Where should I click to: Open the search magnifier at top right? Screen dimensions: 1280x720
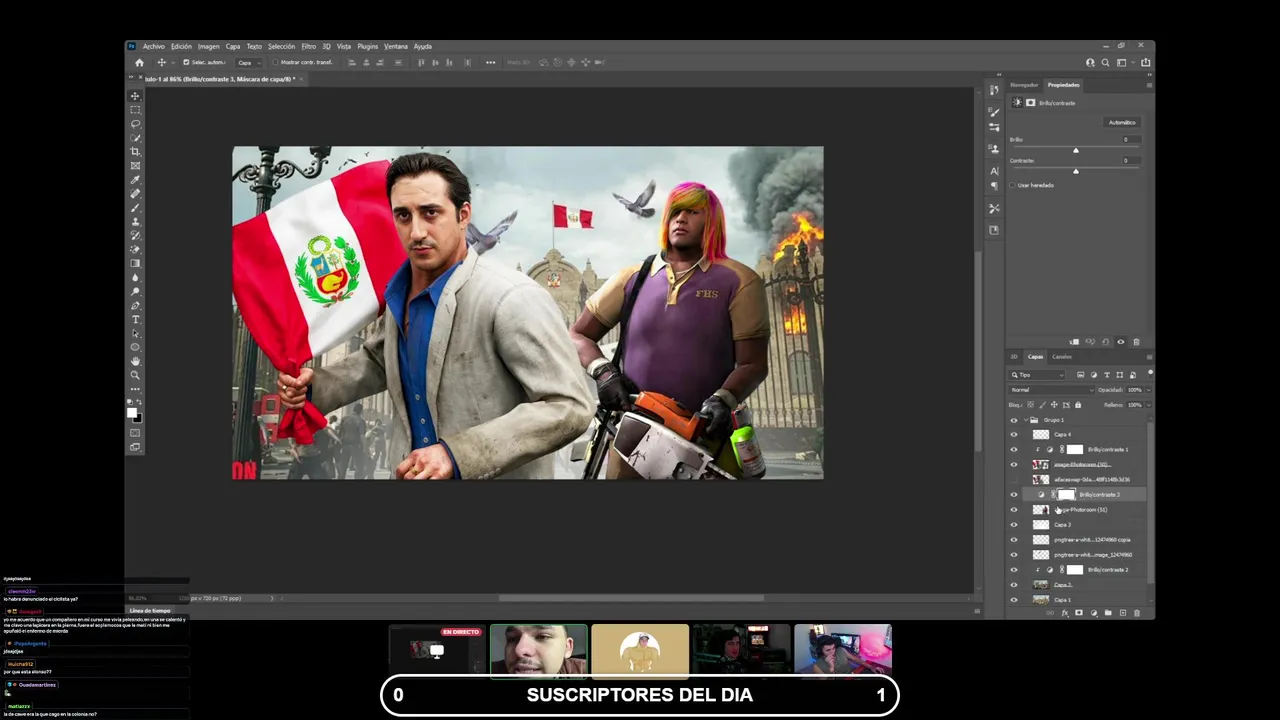[x=1105, y=62]
